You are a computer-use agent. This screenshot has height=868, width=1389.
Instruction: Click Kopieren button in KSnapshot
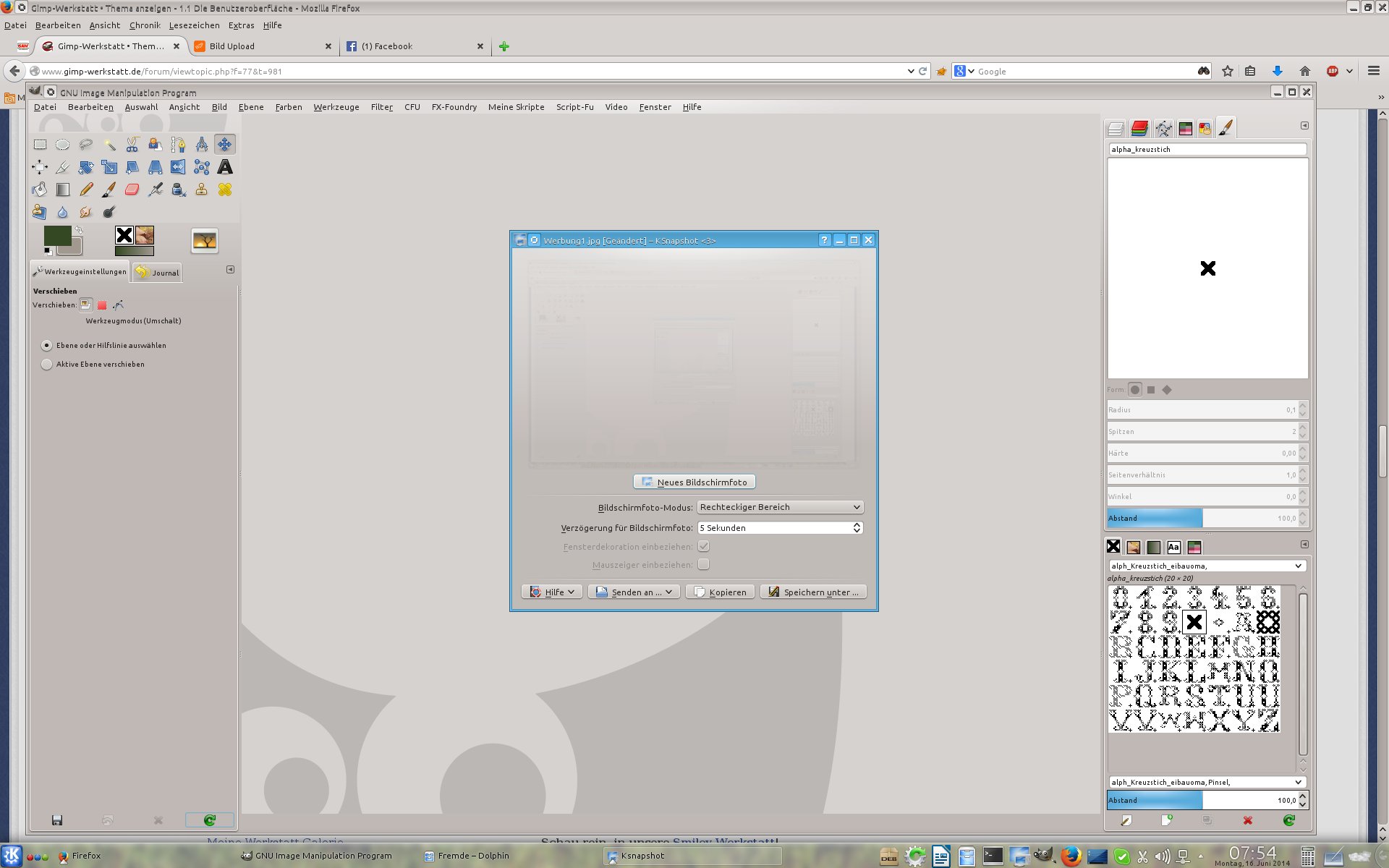coord(721,592)
